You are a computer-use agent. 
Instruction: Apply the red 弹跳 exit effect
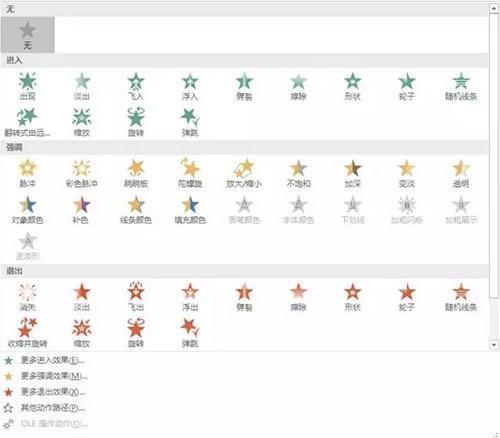click(x=190, y=333)
